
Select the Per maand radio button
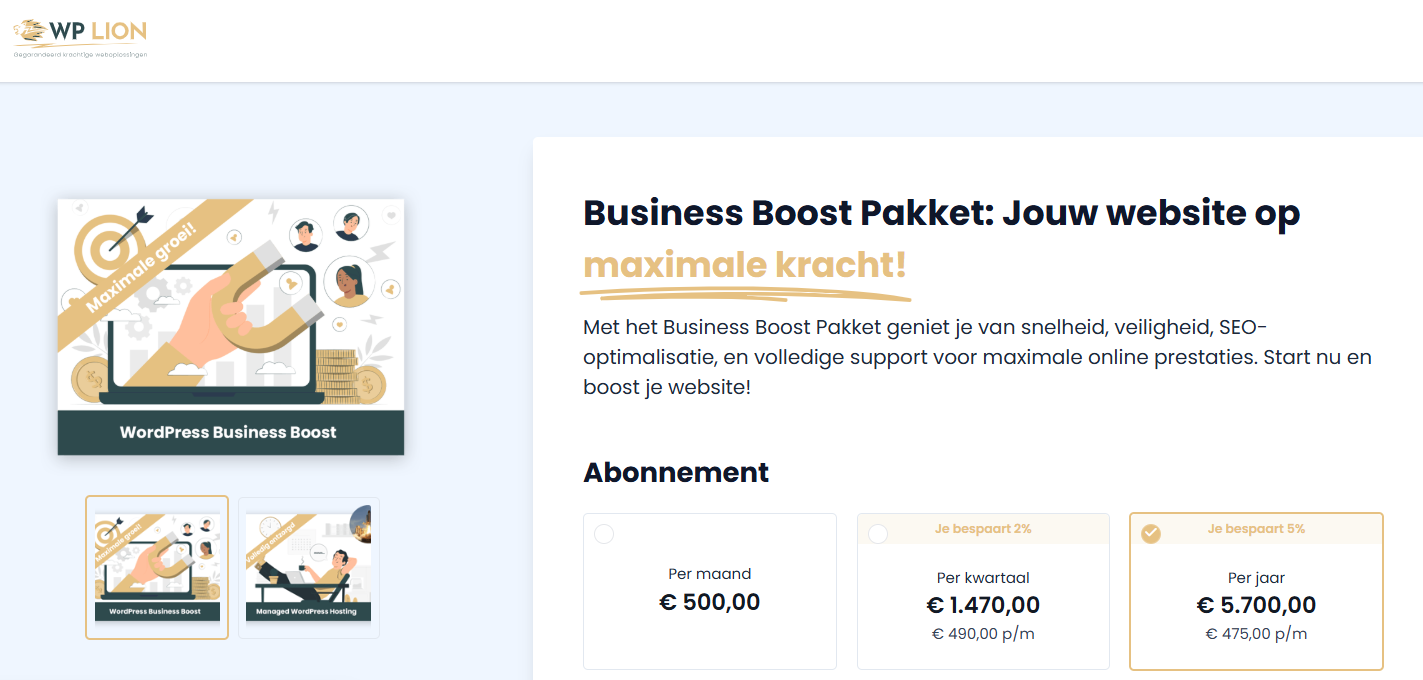click(604, 534)
